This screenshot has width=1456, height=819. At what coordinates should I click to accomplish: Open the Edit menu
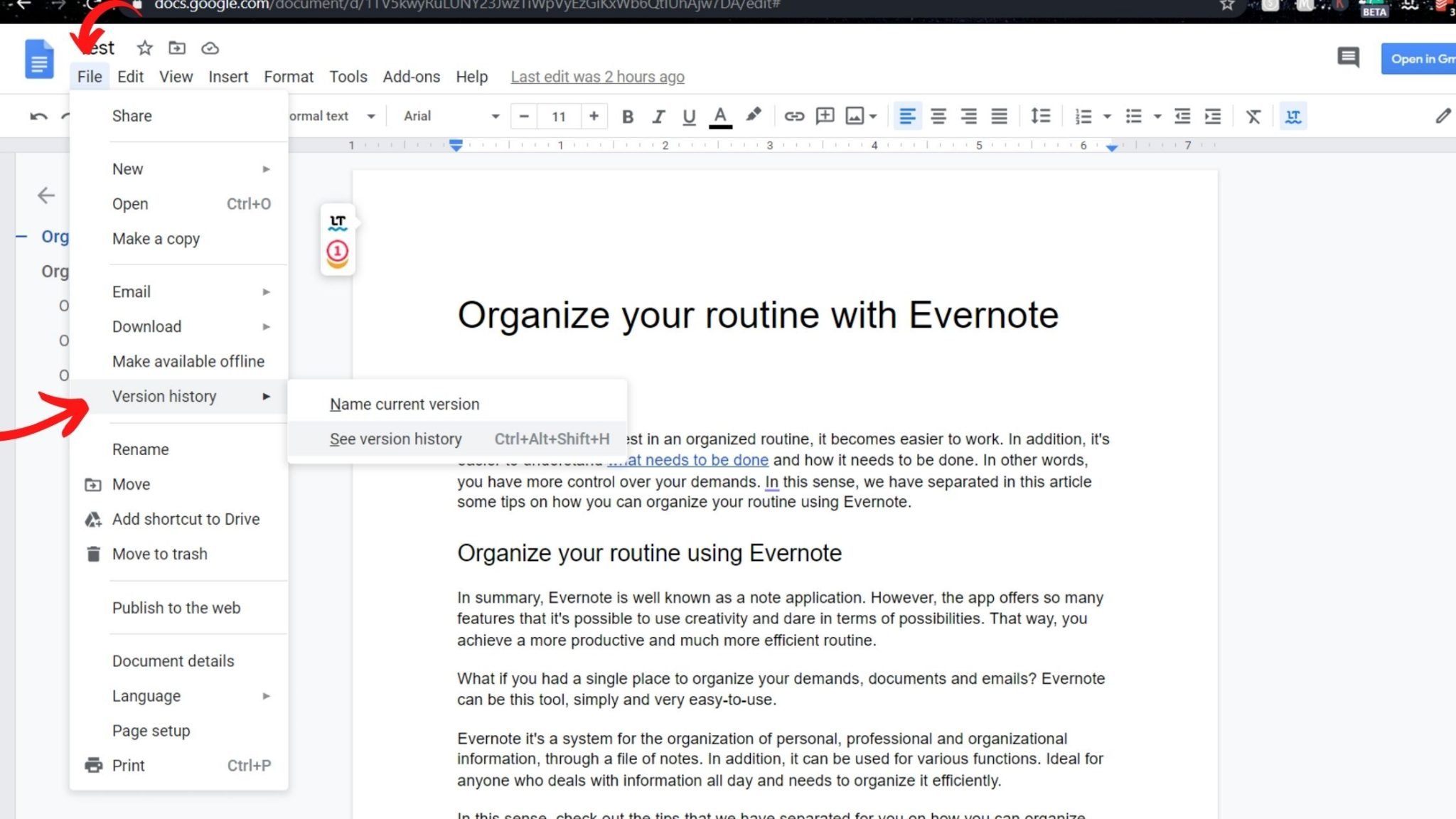click(x=130, y=77)
